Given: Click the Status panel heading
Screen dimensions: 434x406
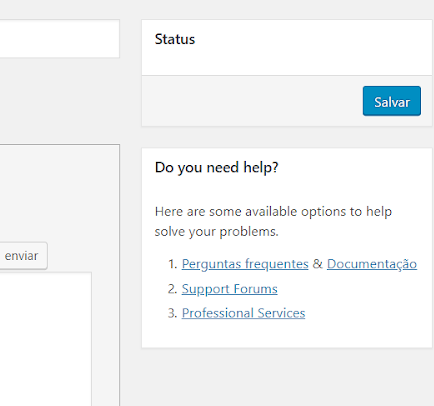Looking at the screenshot, I should [175, 39].
